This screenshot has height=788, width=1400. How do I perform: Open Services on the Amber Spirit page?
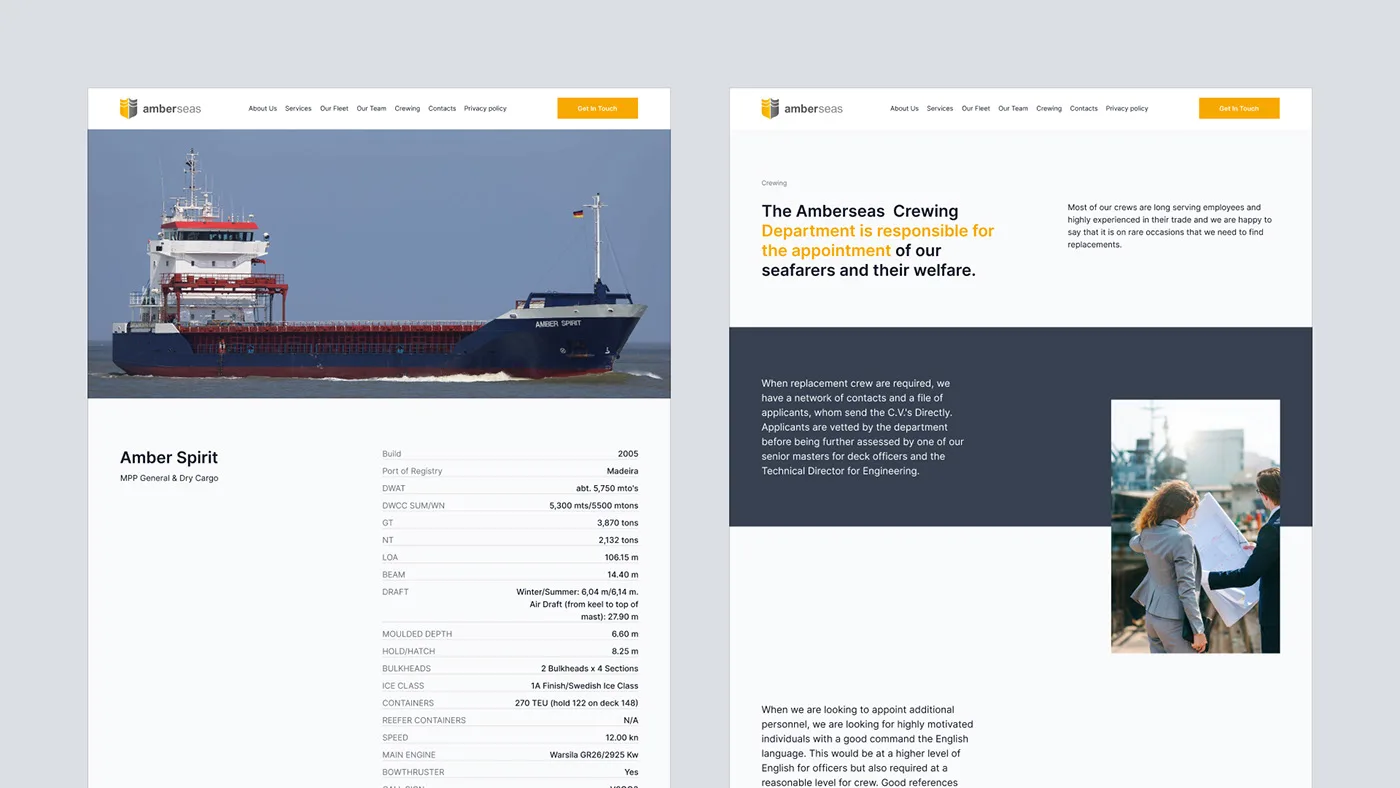tap(298, 108)
